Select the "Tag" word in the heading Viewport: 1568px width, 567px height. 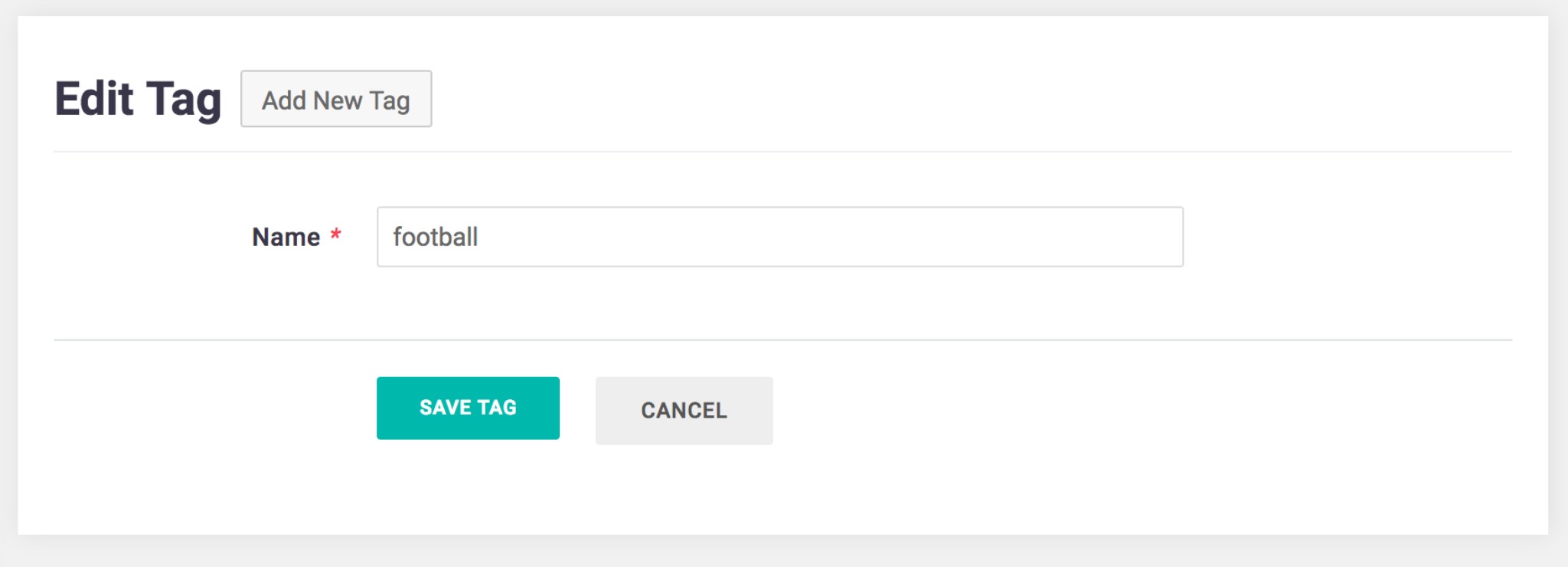pyautogui.click(x=184, y=101)
